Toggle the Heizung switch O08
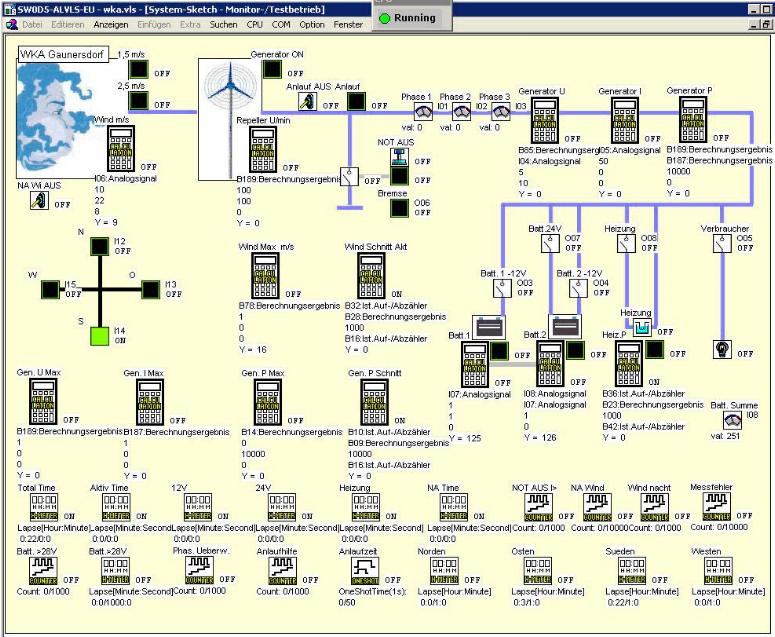The height and width of the screenshot is (637, 775). tap(626, 243)
